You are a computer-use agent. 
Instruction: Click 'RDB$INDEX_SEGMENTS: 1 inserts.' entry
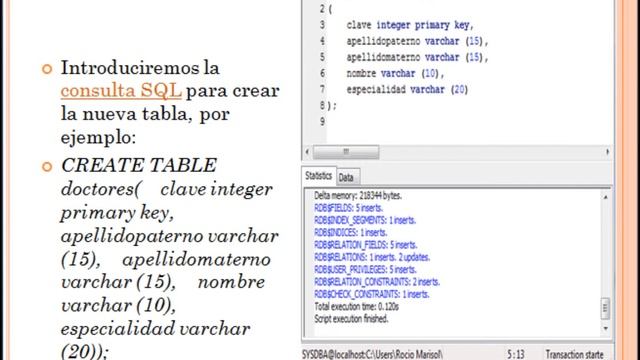pyautogui.click(x=365, y=220)
